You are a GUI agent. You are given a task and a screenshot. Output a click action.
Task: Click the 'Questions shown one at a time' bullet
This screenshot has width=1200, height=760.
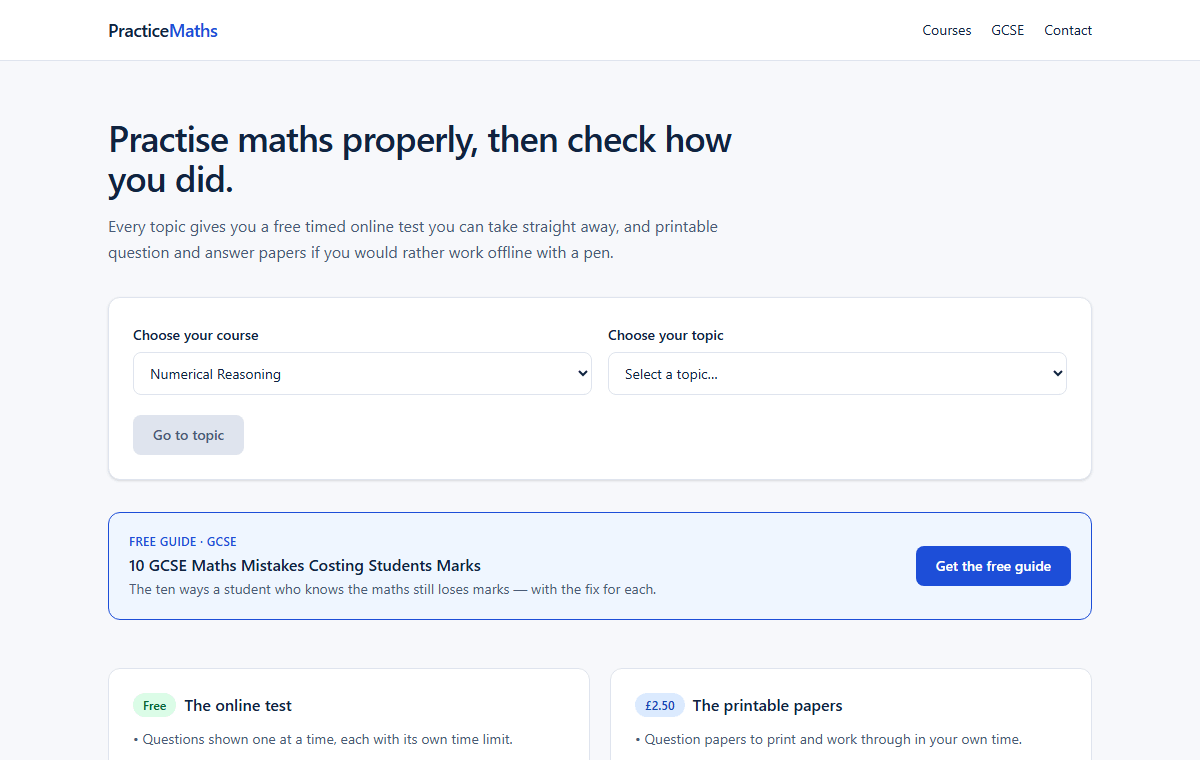pos(323,740)
